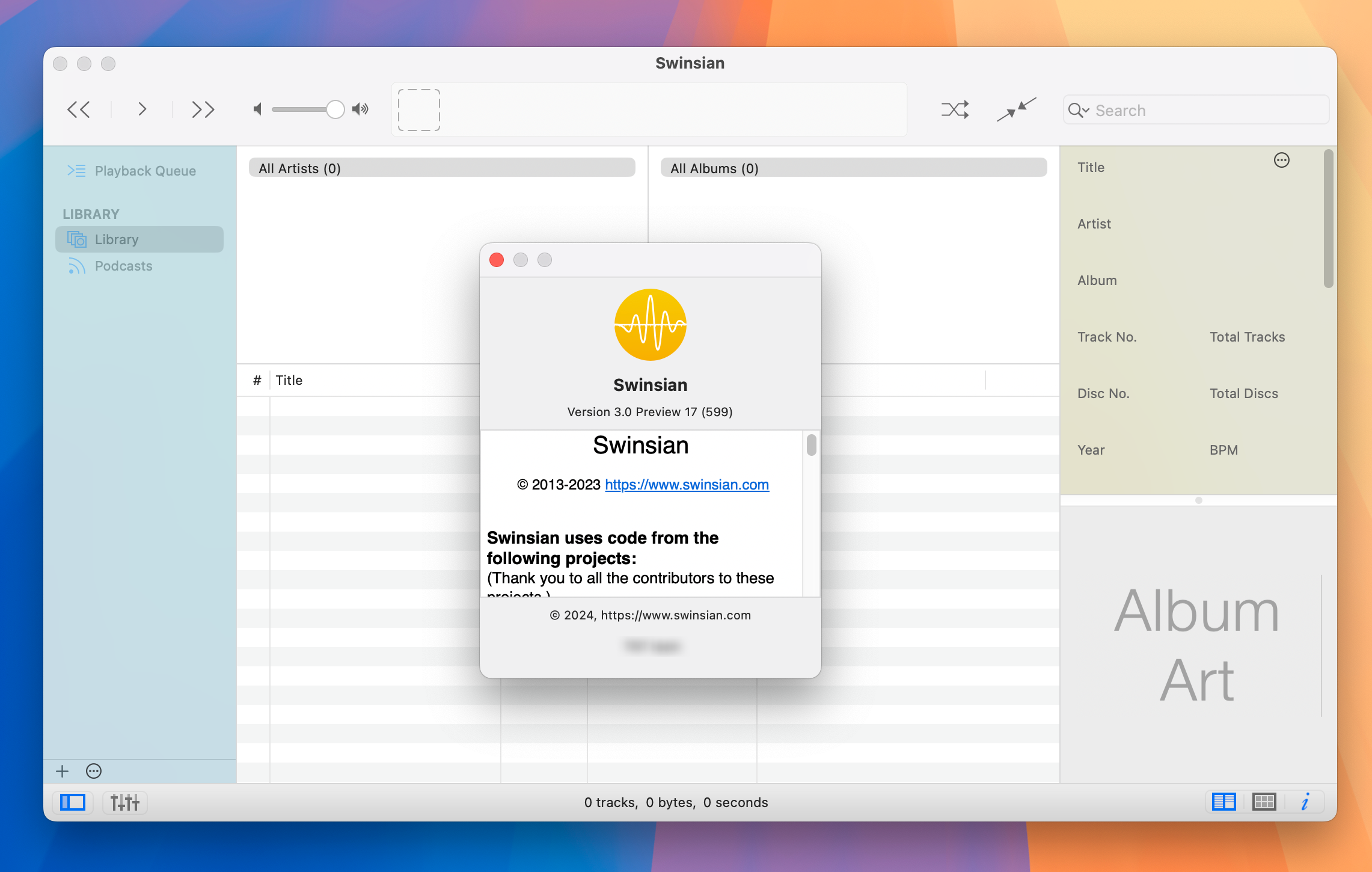Click the shuffle playback icon
1372x872 pixels.
point(955,110)
